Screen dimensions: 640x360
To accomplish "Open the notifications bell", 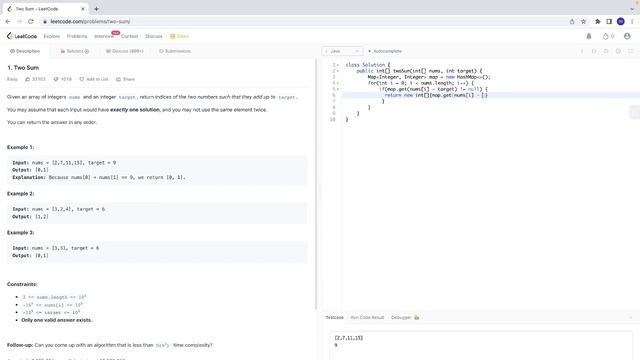I will pos(589,36).
